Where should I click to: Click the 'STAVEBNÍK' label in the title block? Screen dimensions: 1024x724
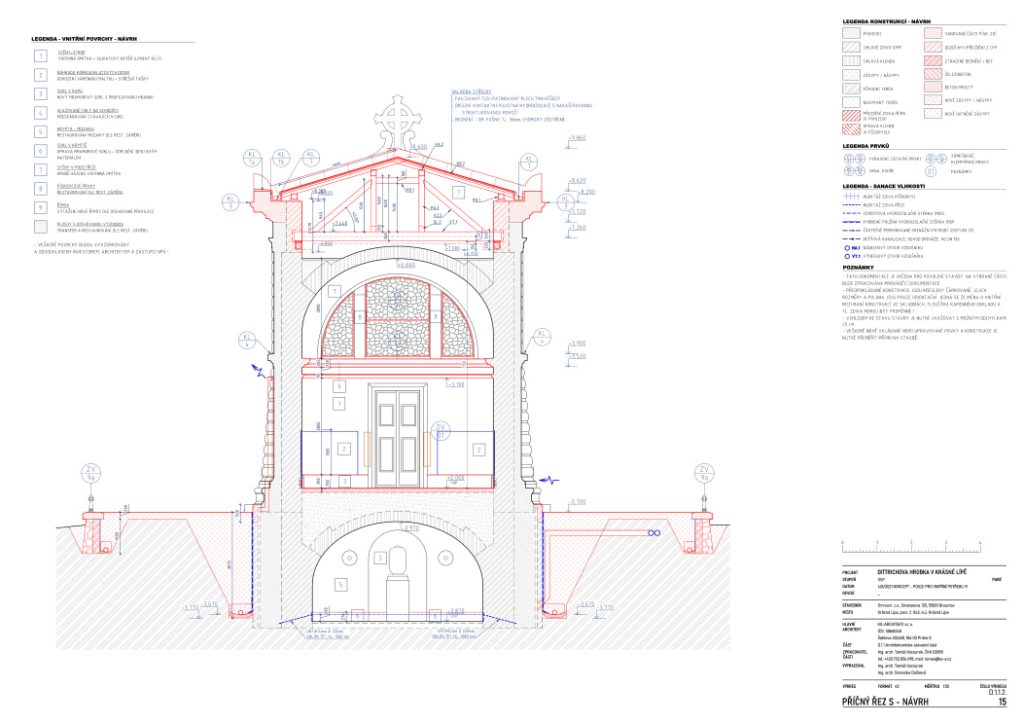852,605
